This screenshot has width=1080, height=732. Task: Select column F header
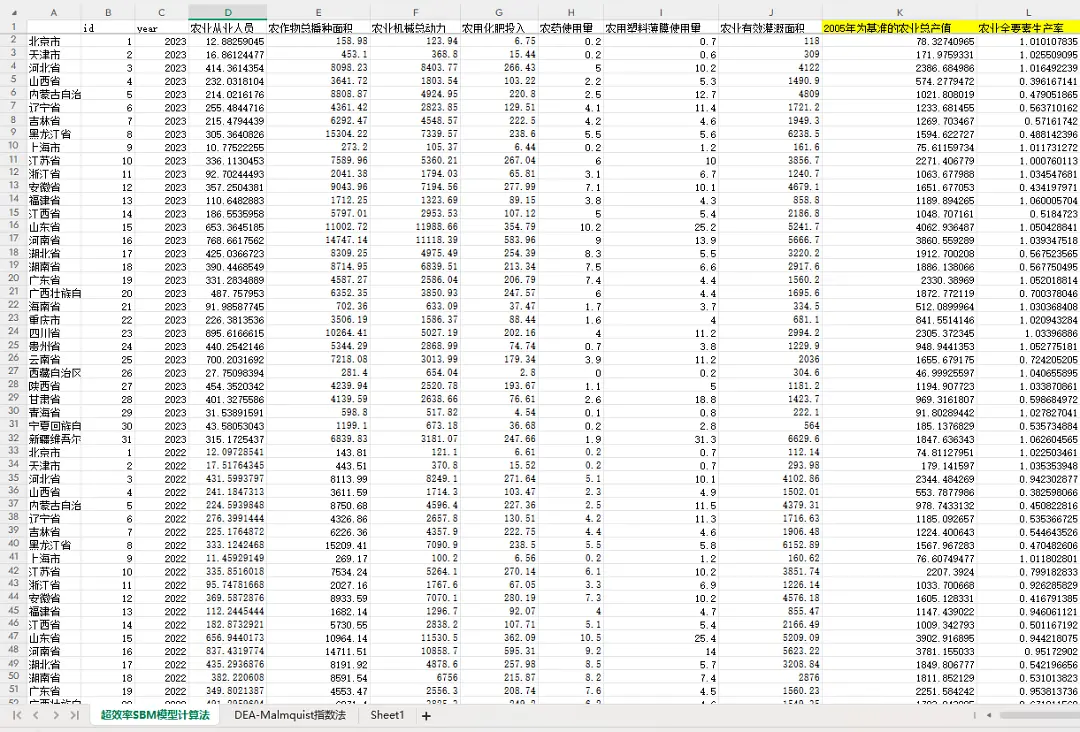click(415, 13)
